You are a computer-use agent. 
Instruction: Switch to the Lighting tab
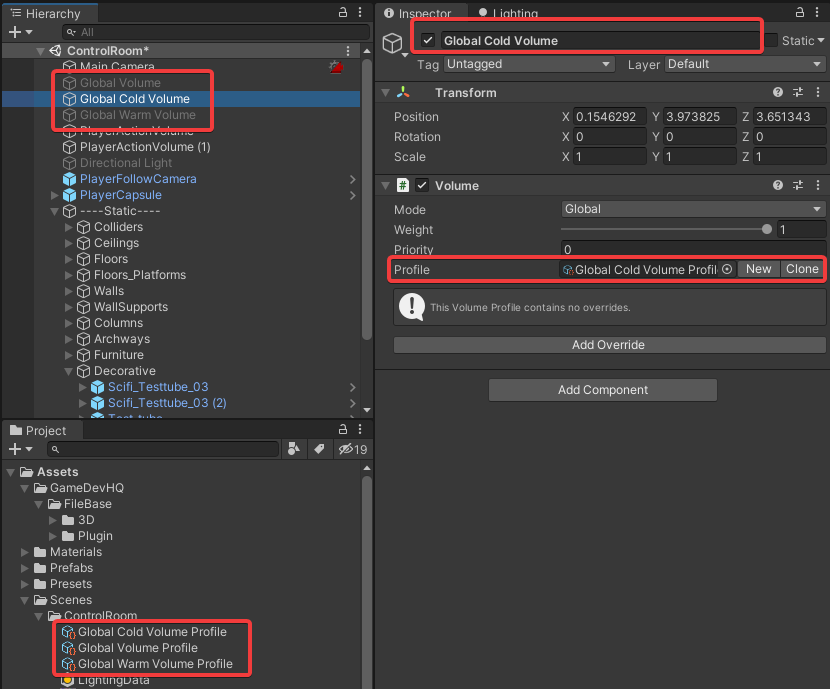pos(509,13)
